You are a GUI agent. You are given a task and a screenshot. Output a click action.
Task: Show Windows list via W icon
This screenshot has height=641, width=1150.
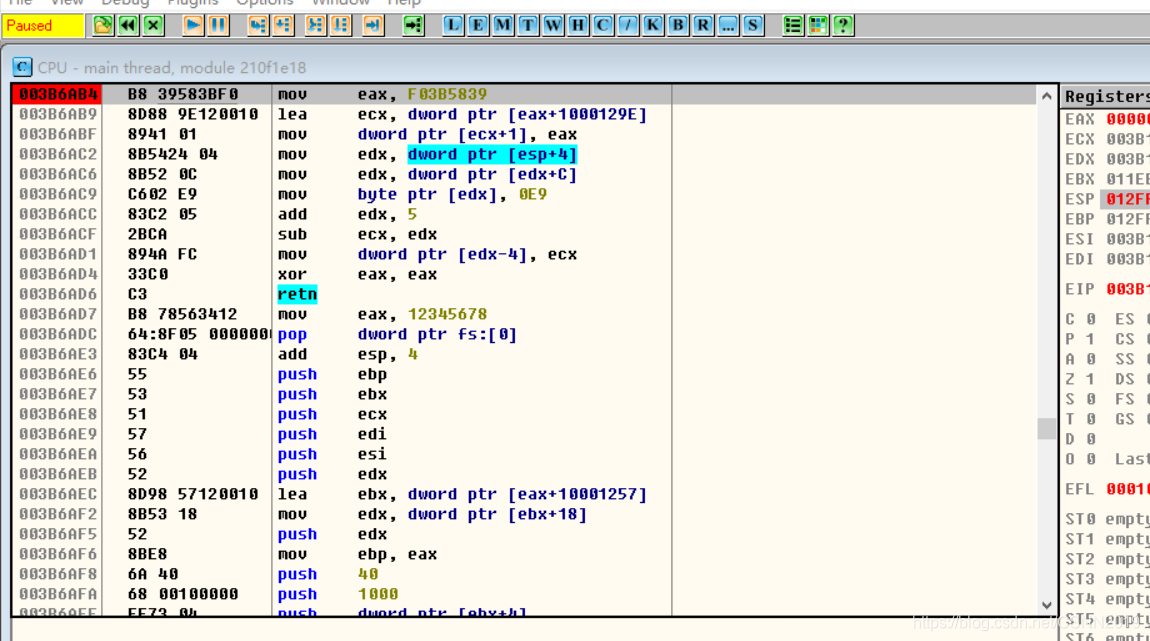[x=553, y=26]
